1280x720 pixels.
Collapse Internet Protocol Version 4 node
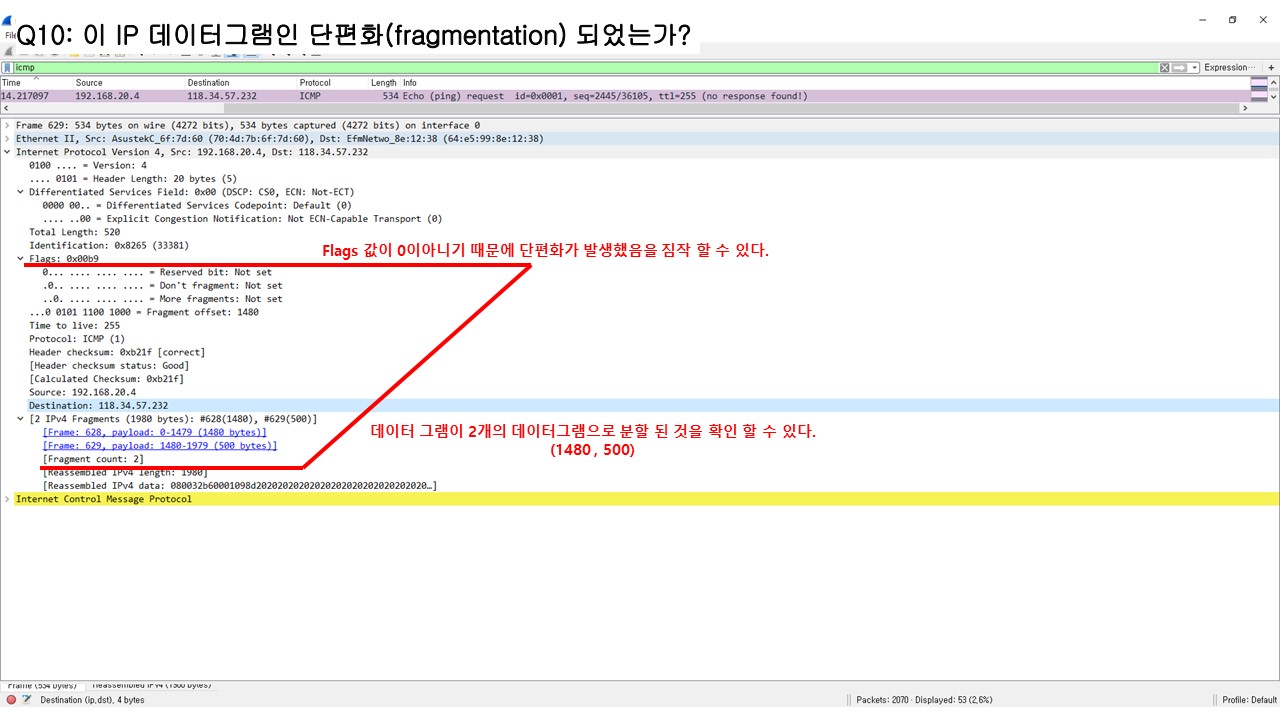pos(8,152)
